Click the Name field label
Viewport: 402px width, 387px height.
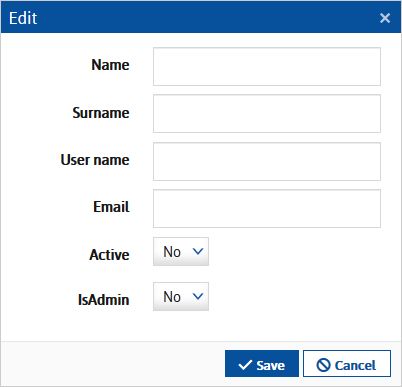pyautogui.click(x=110, y=65)
